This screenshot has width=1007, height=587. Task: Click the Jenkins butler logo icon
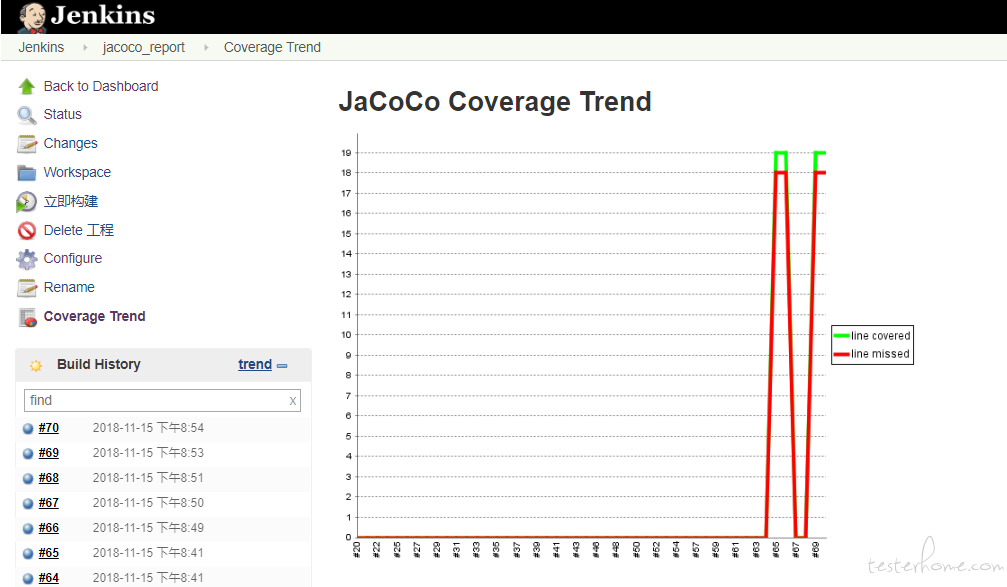[31, 17]
